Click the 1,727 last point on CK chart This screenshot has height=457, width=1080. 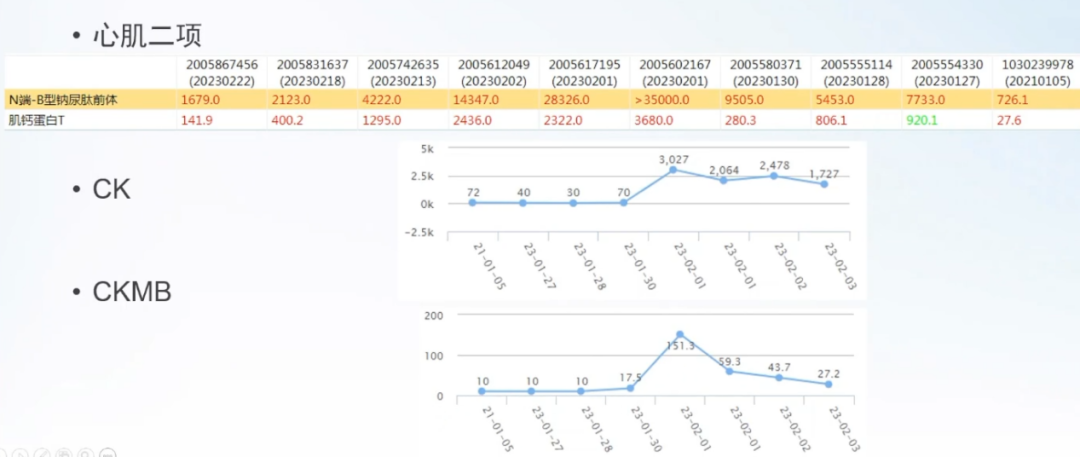(x=826, y=184)
